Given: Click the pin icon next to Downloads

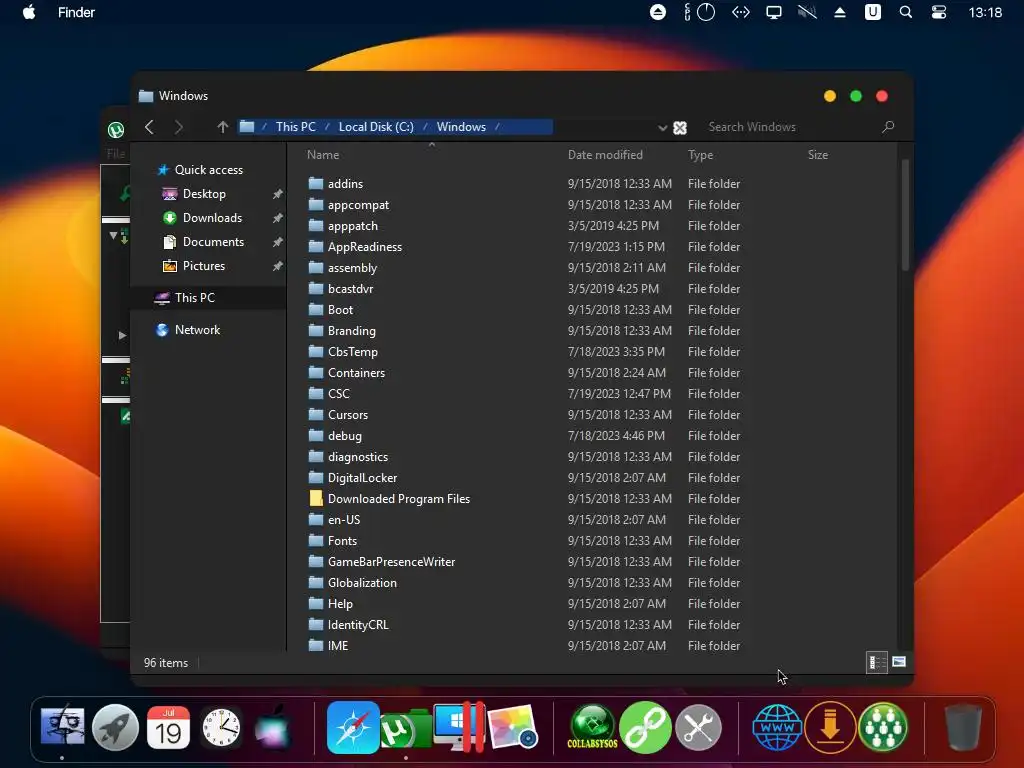Looking at the screenshot, I should click(278, 218).
